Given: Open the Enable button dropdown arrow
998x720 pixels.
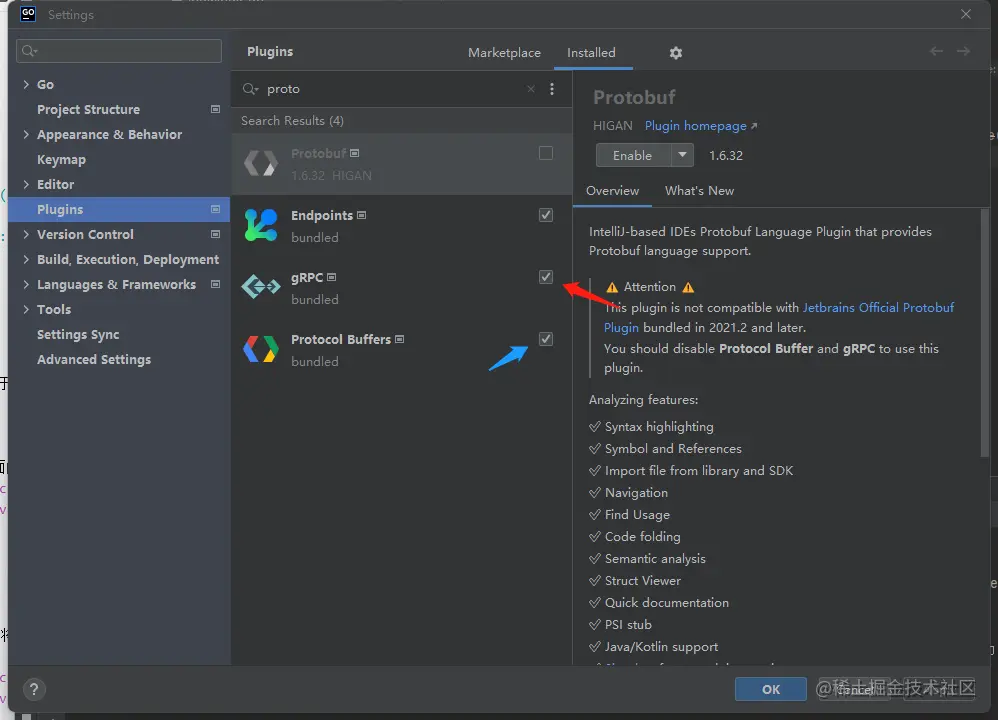Looking at the screenshot, I should coord(682,155).
